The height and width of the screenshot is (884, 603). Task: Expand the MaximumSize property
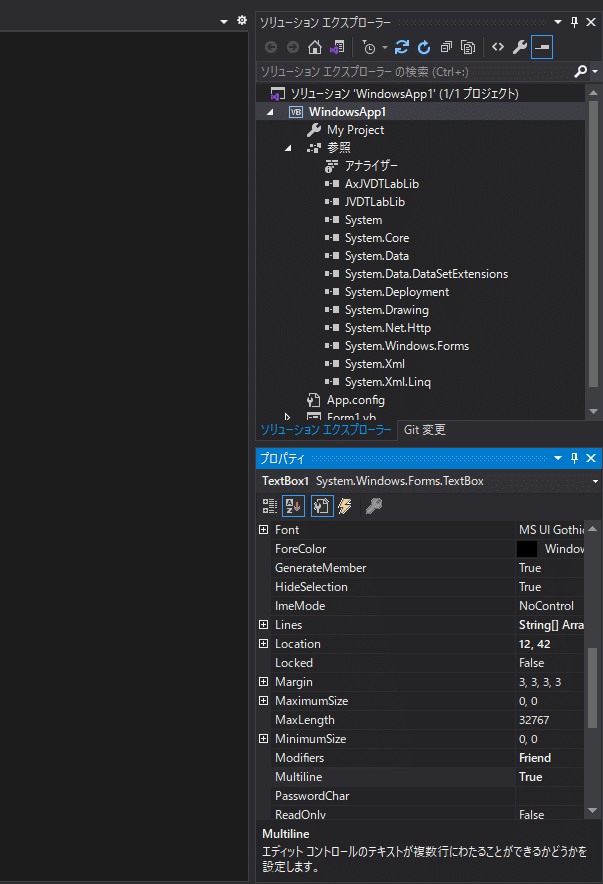(263, 701)
